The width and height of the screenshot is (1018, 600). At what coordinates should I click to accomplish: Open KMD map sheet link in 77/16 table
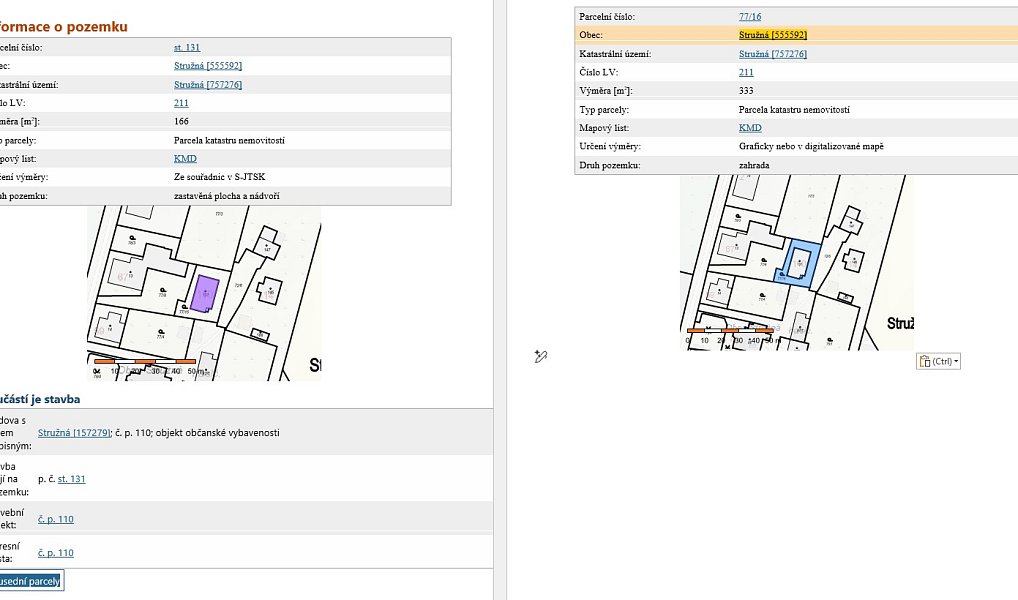pos(750,128)
